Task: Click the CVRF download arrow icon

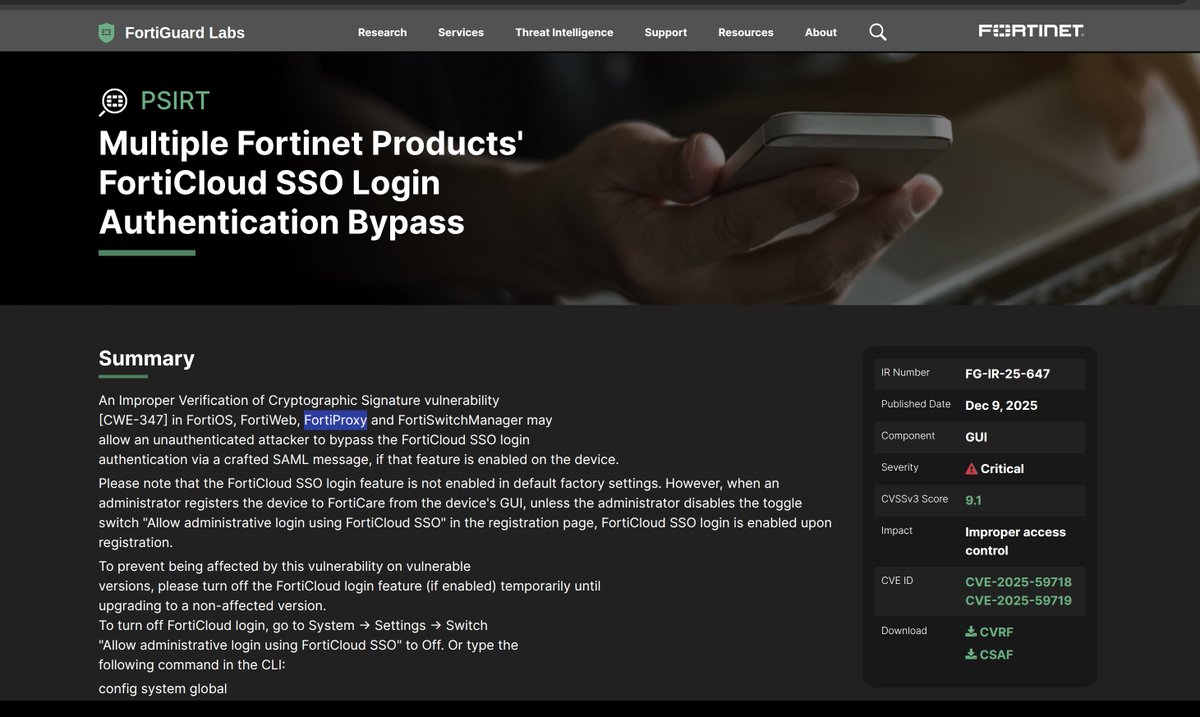Action: tap(971, 631)
